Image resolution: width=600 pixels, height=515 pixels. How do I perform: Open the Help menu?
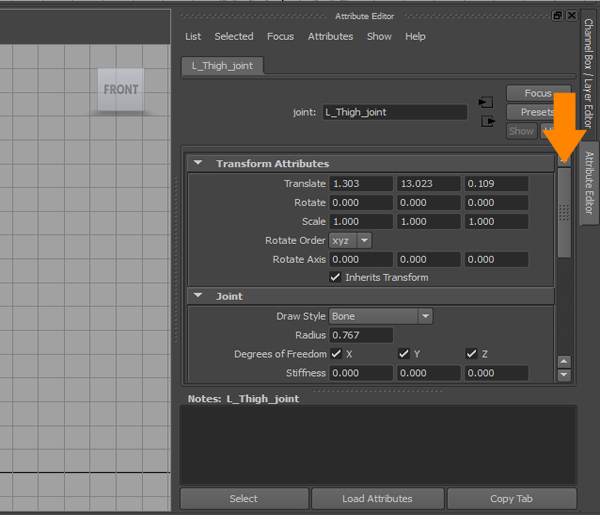coord(415,36)
